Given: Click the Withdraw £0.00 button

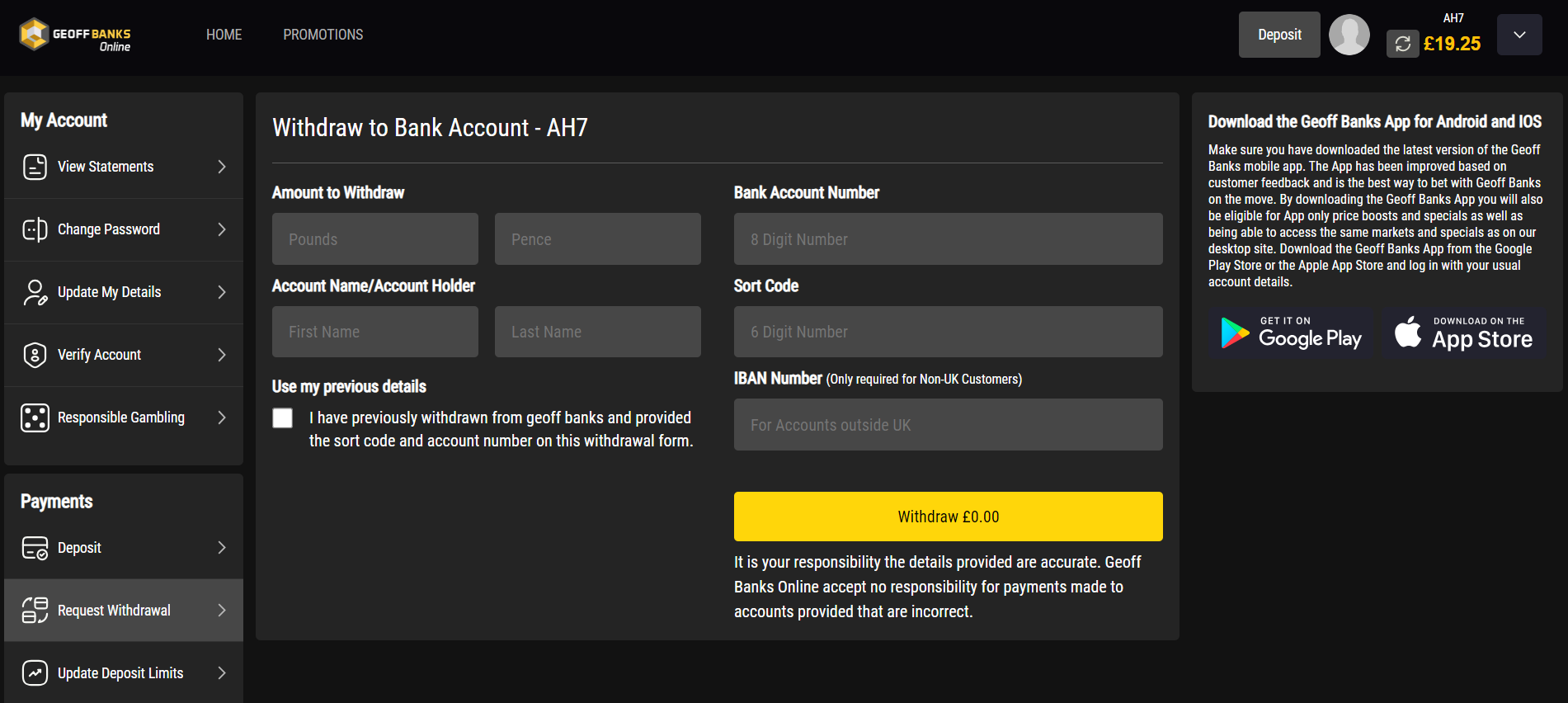Looking at the screenshot, I should tap(949, 517).
